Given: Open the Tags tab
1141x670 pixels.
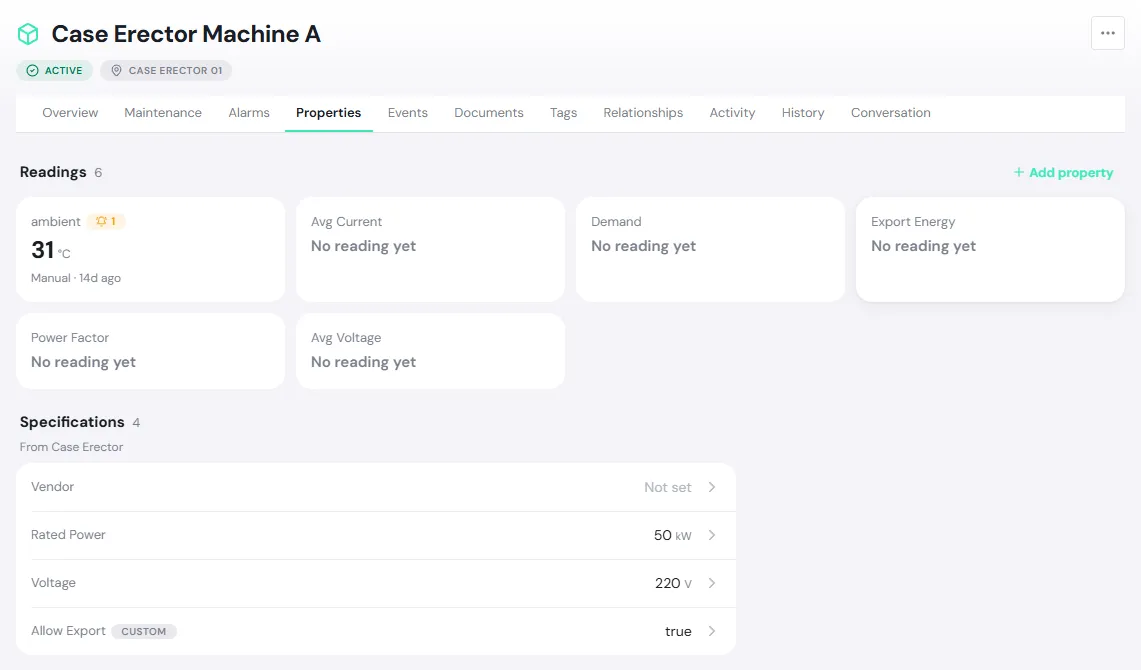Looking at the screenshot, I should (563, 113).
